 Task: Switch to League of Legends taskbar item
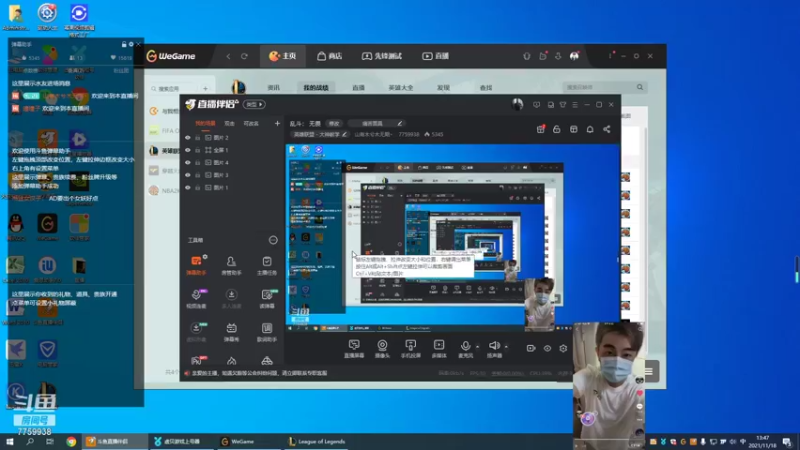point(317,442)
